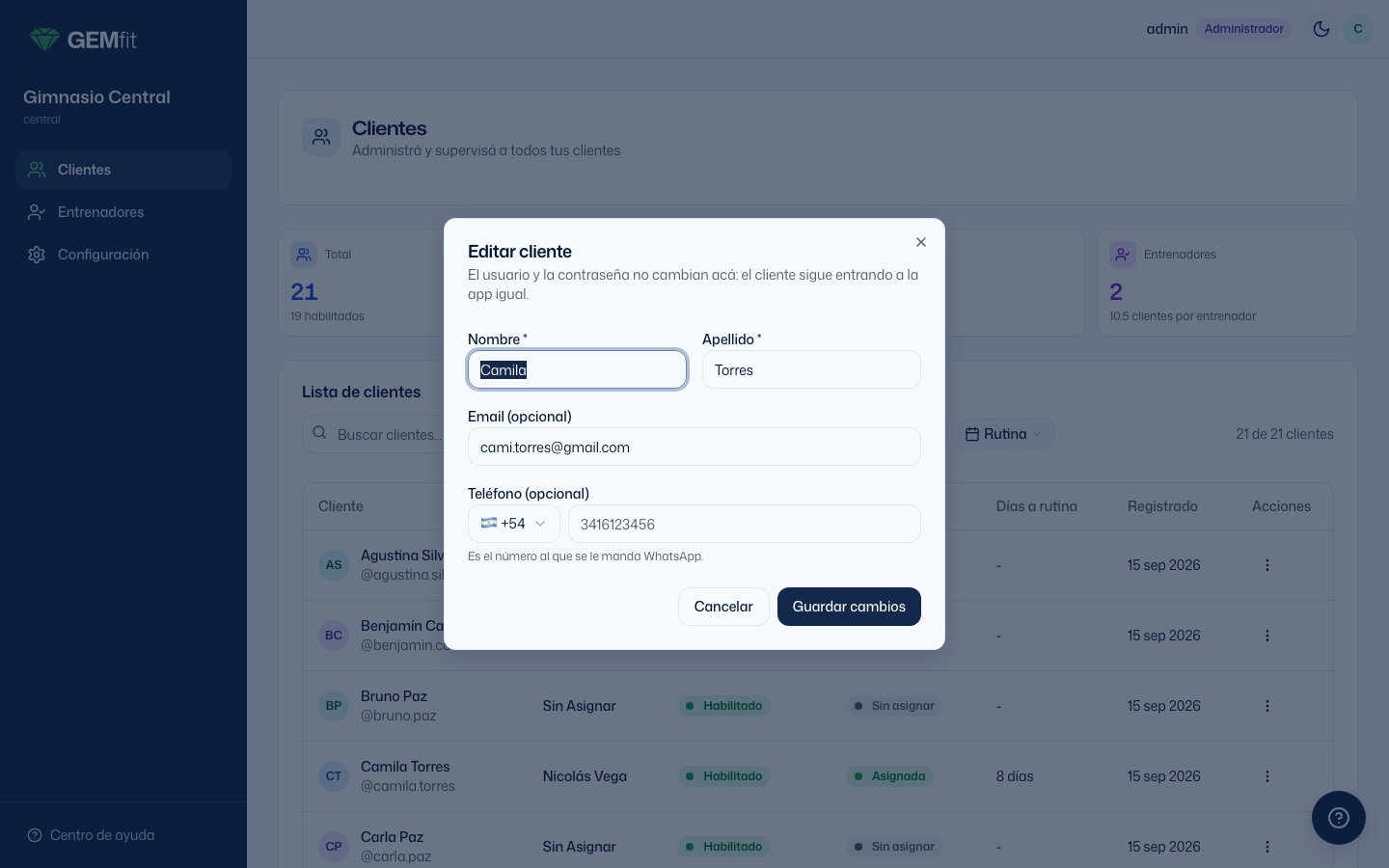The height and width of the screenshot is (868, 1389).
Task: Click the "21 de 21 clientes" count
Action: click(x=1285, y=434)
